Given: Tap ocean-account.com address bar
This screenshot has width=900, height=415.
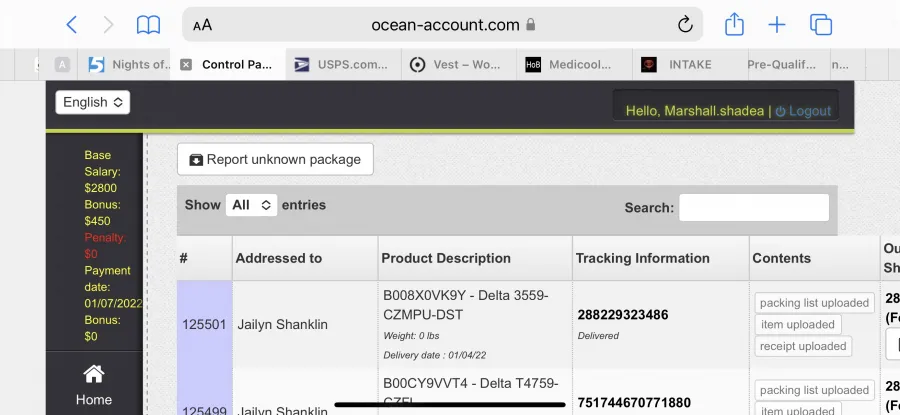Looking at the screenshot, I should [443, 25].
